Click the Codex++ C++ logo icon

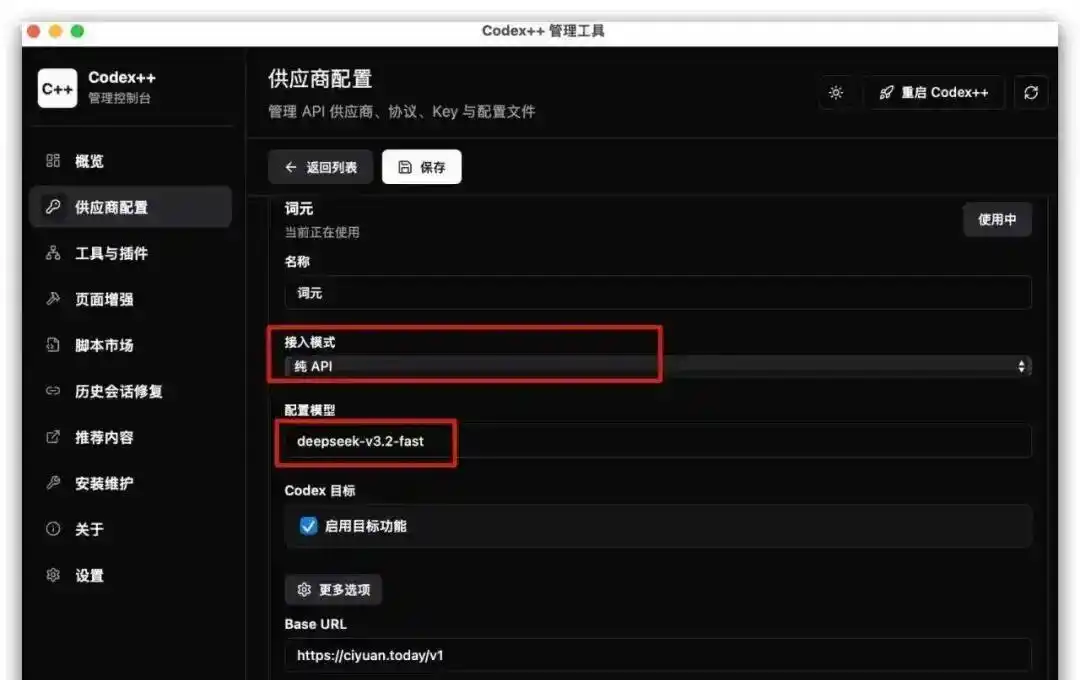(x=57, y=88)
